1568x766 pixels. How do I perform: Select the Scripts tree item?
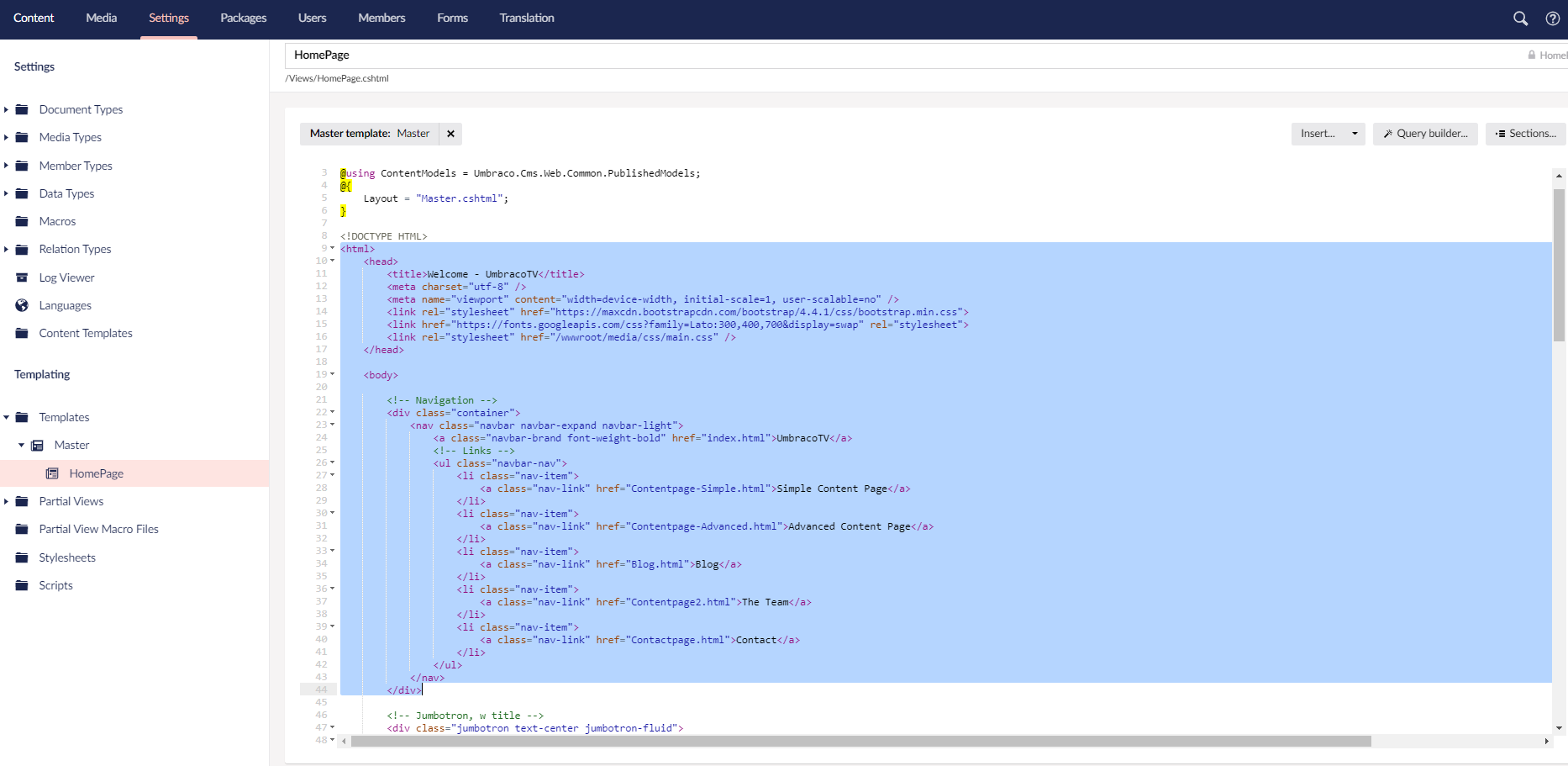(x=55, y=585)
